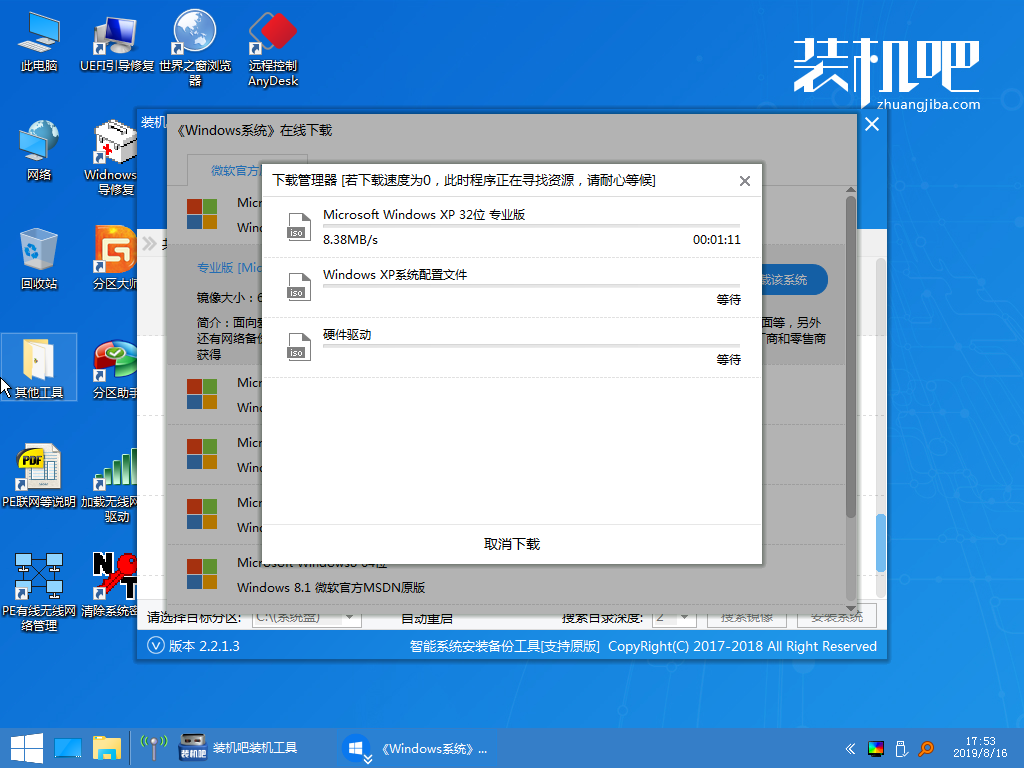Open the 其他工具 folder icon

[x=39, y=364]
